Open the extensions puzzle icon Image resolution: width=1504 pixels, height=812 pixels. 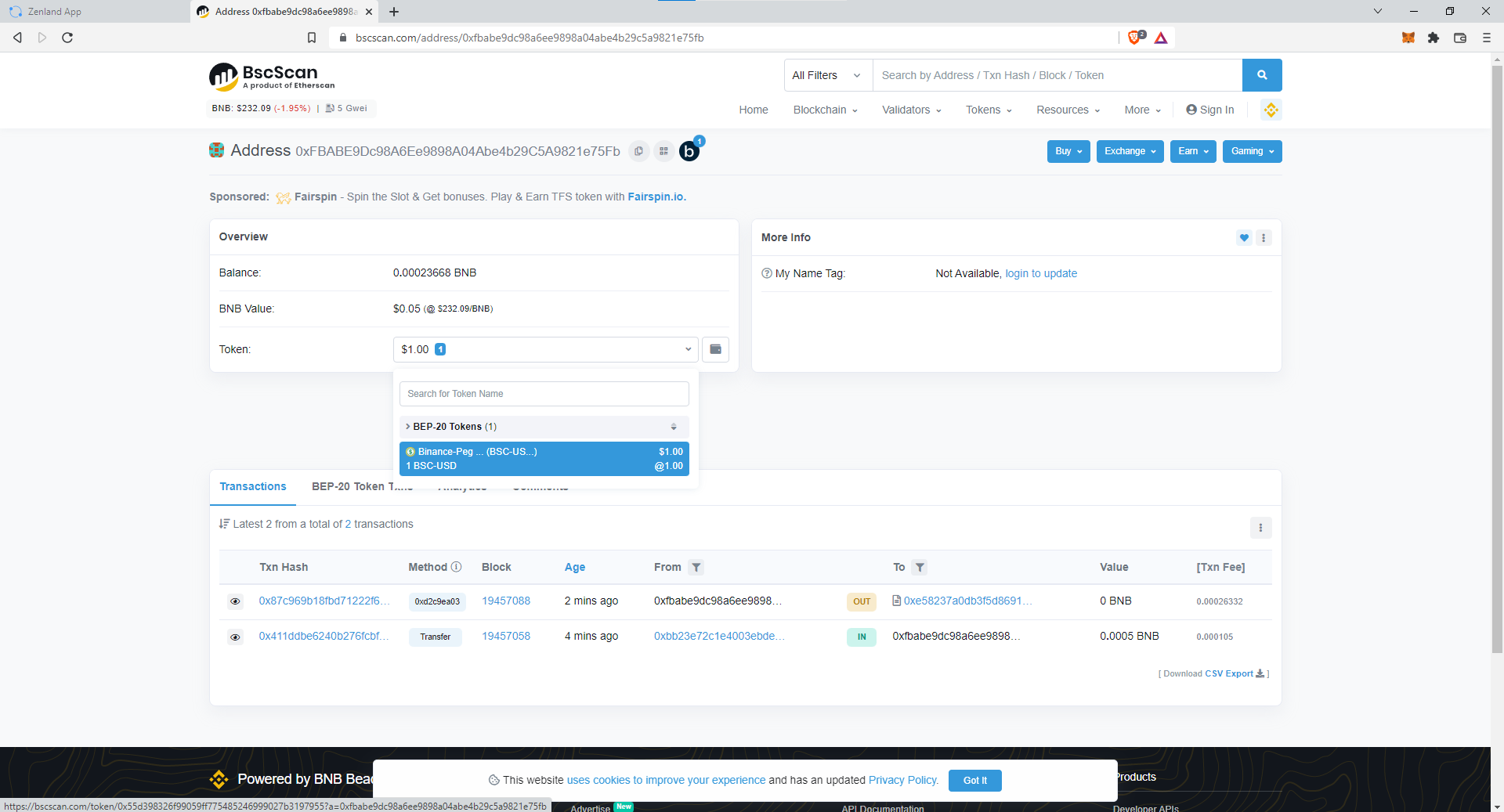pos(1433,38)
